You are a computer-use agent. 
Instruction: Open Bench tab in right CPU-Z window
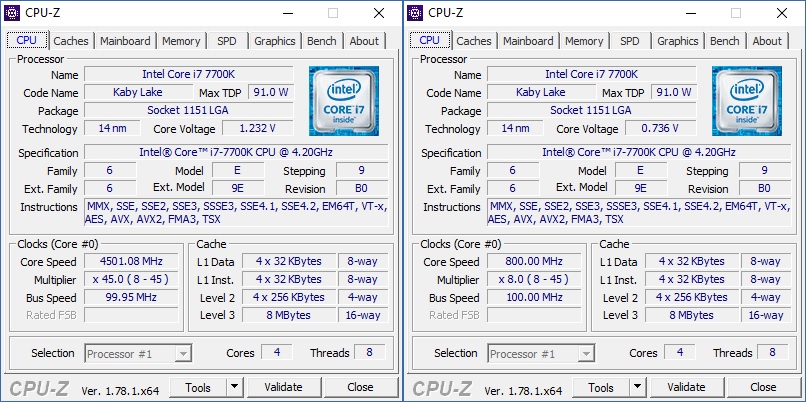725,41
